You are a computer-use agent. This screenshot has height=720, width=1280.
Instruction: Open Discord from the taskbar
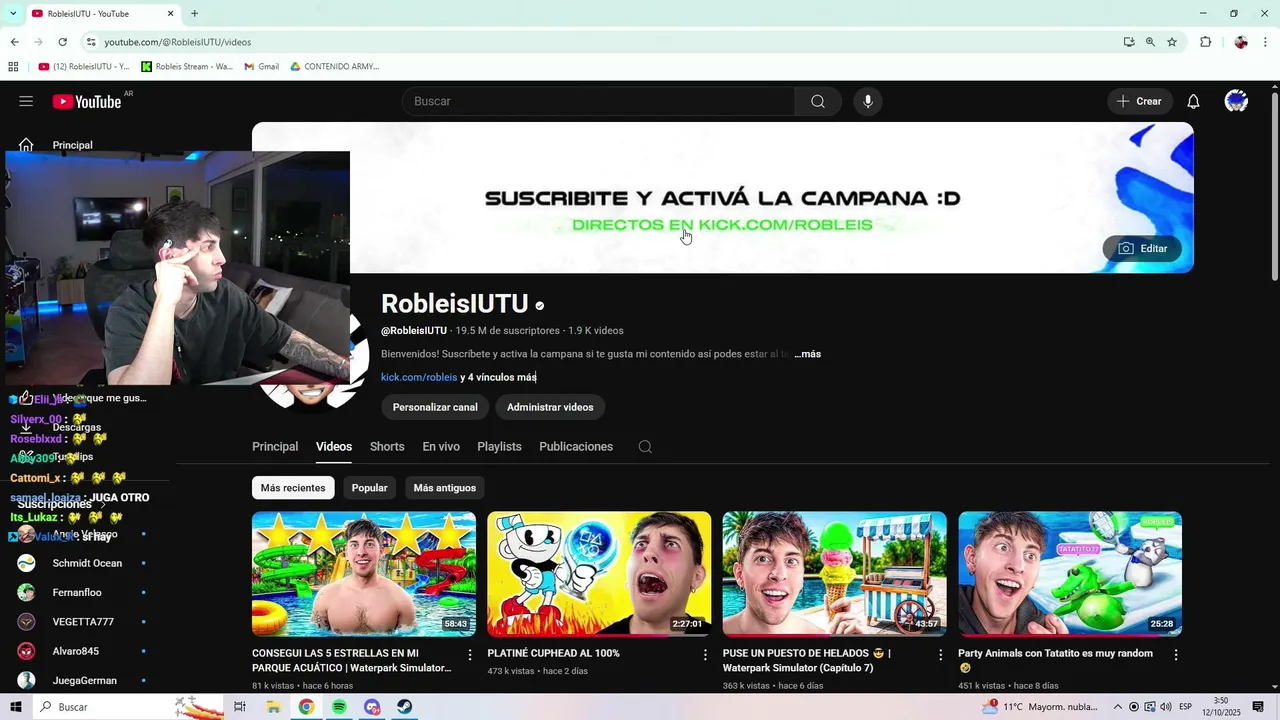click(x=372, y=707)
